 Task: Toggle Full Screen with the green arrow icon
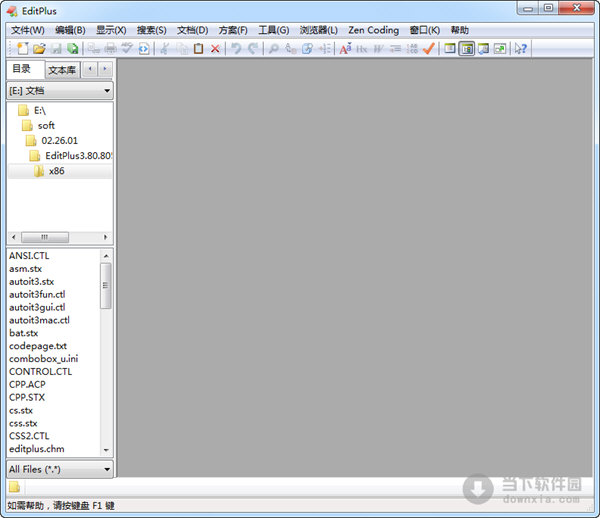coord(500,49)
